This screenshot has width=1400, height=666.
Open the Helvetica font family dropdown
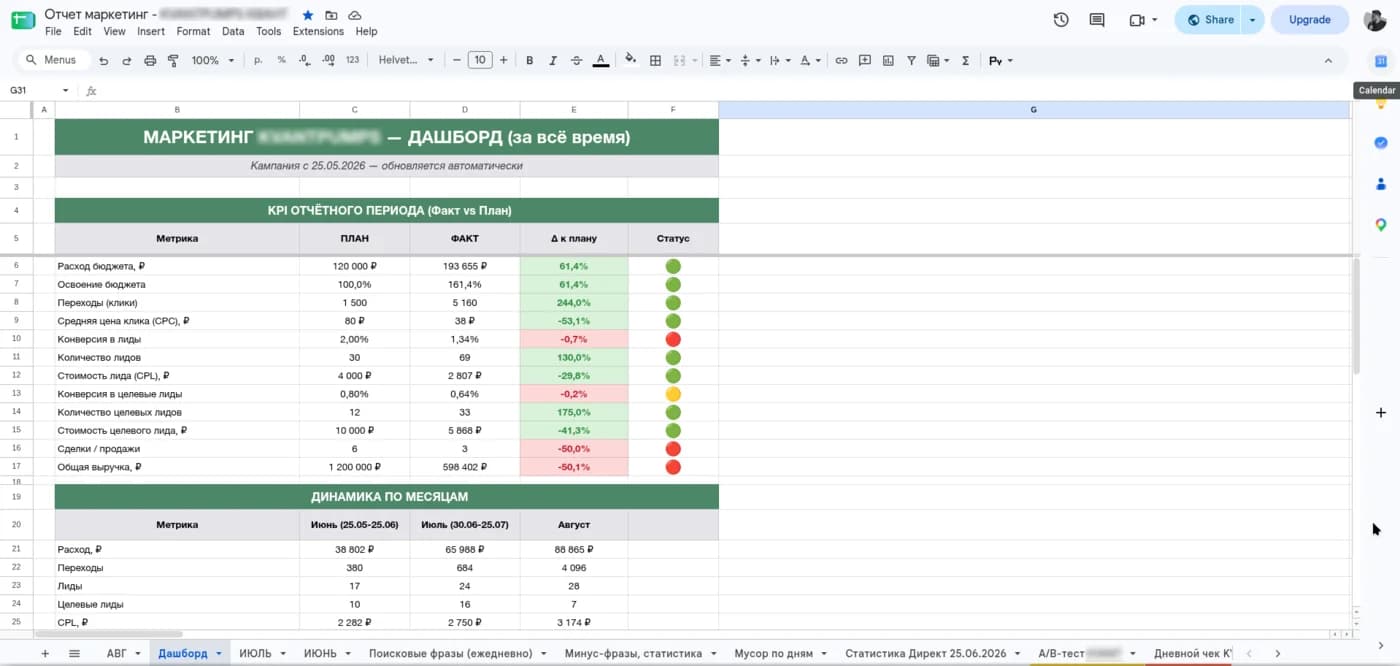(x=406, y=61)
